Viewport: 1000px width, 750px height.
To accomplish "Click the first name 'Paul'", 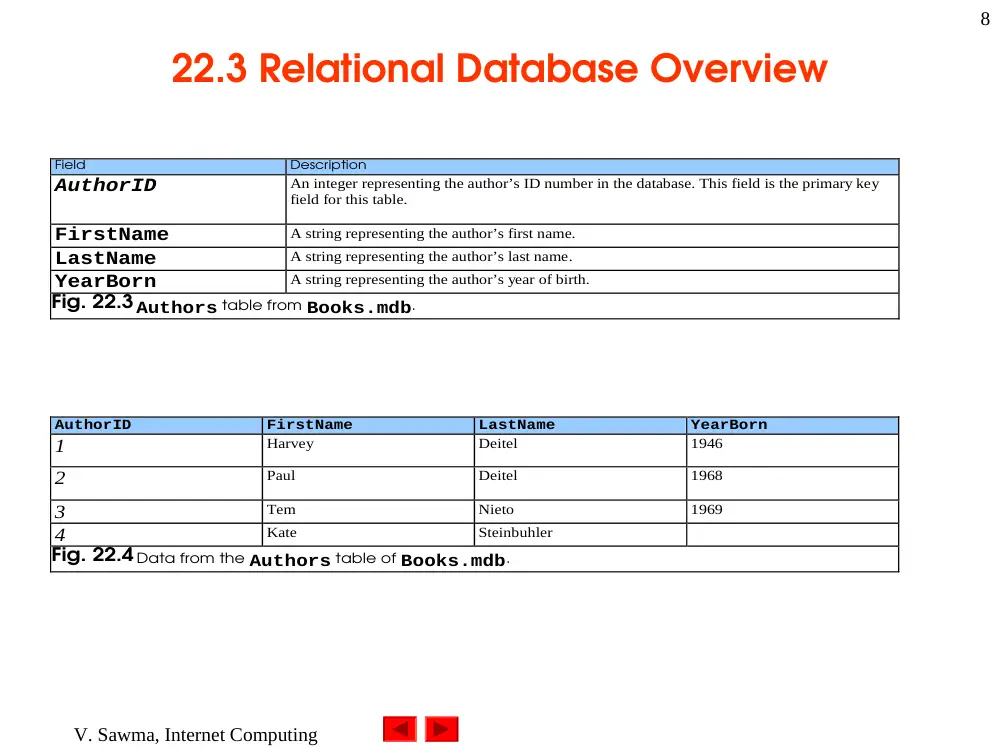I will point(281,476).
